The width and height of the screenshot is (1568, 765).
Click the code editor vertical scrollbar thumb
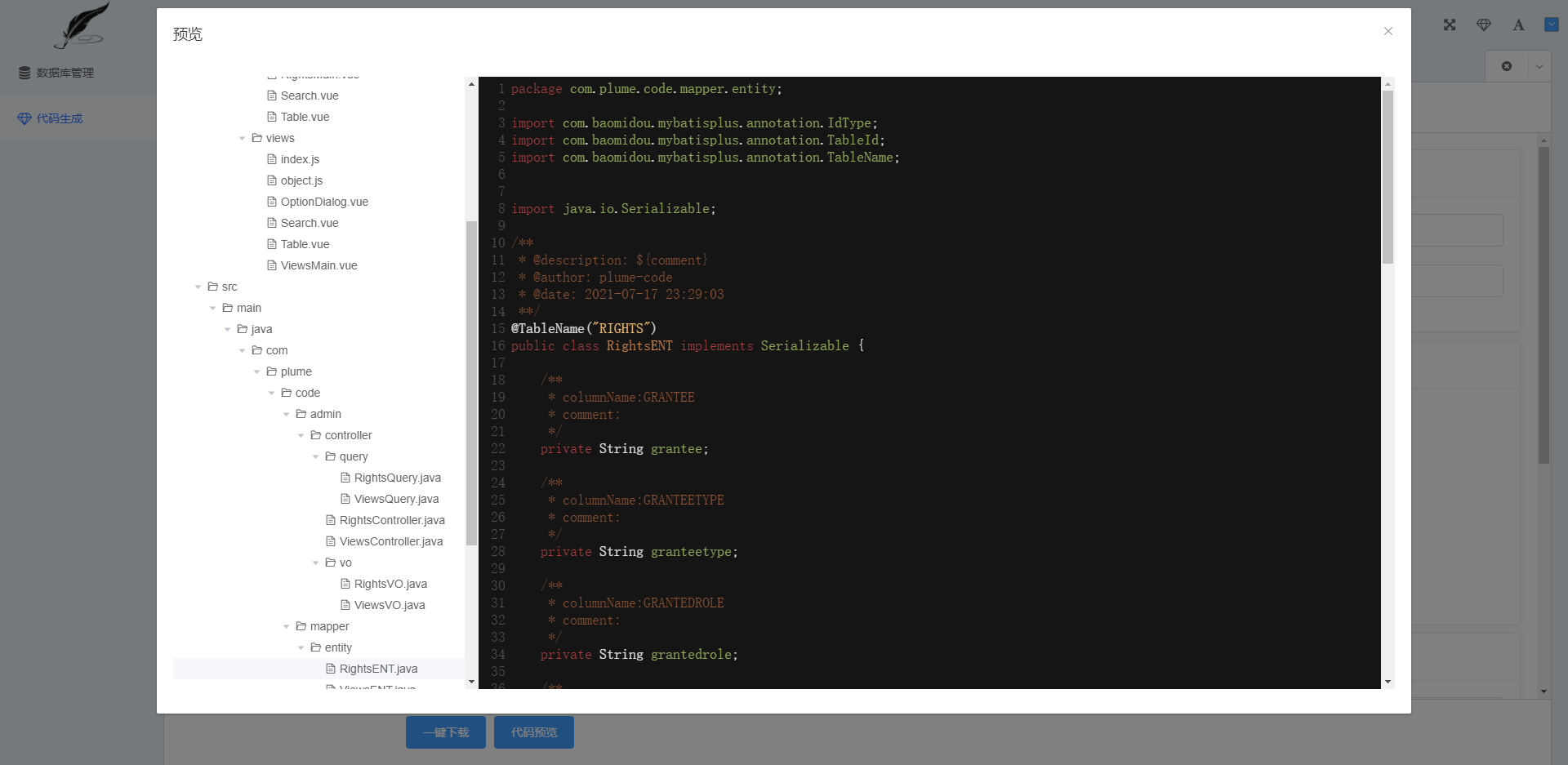point(1388,177)
